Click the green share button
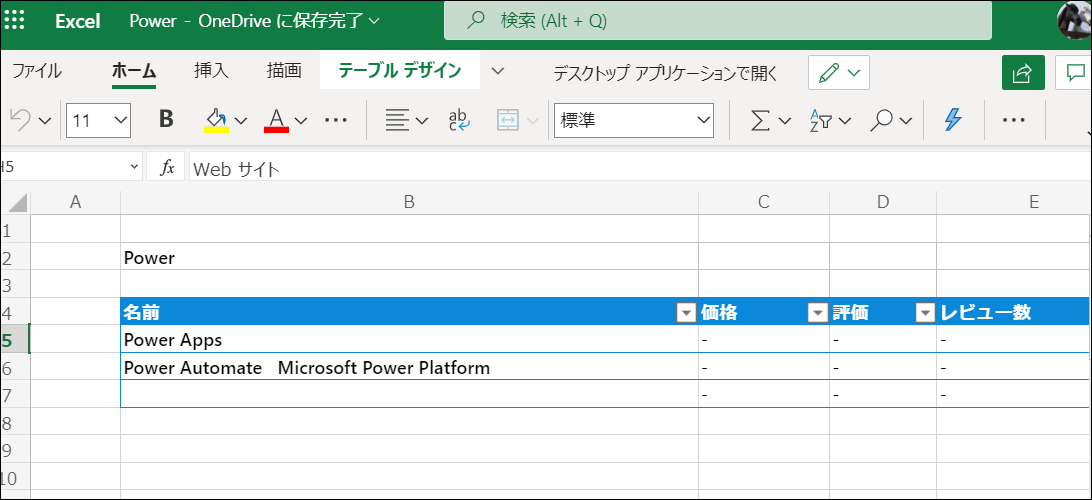Viewport: 1092px width, 500px height. coord(1023,72)
